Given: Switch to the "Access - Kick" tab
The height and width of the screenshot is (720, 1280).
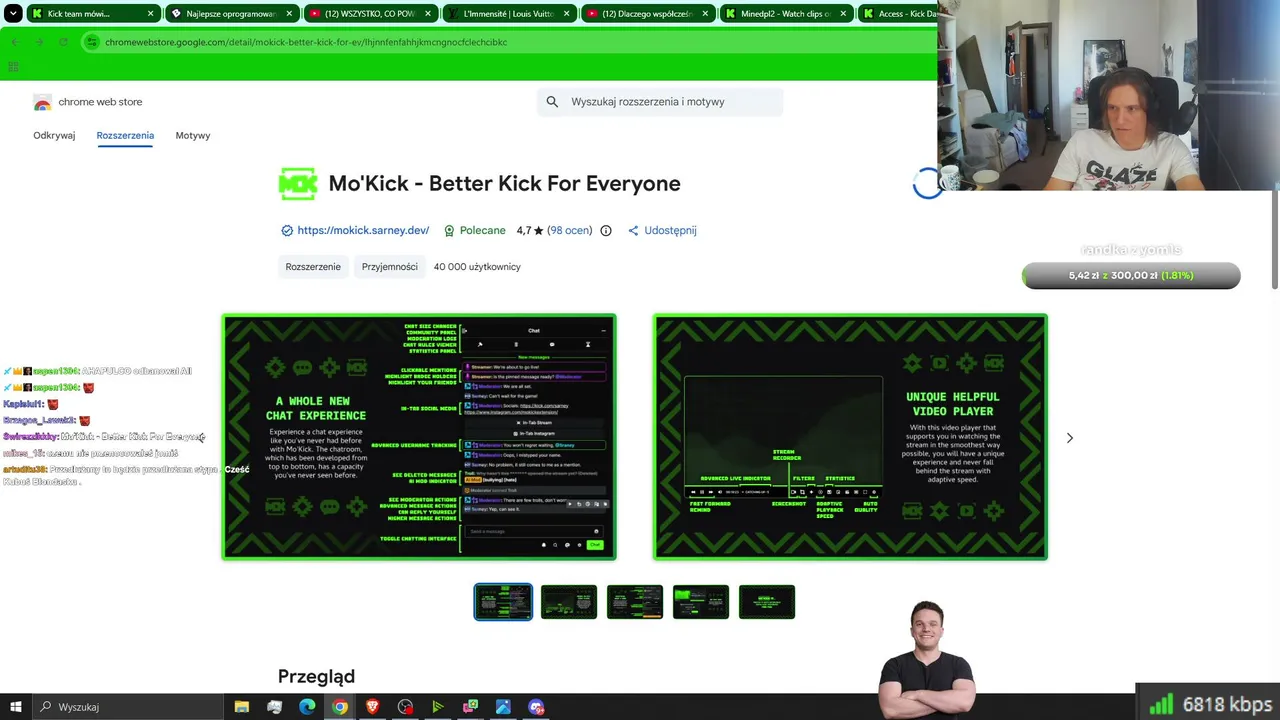Looking at the screenshot, I should (x=898, y=14).
